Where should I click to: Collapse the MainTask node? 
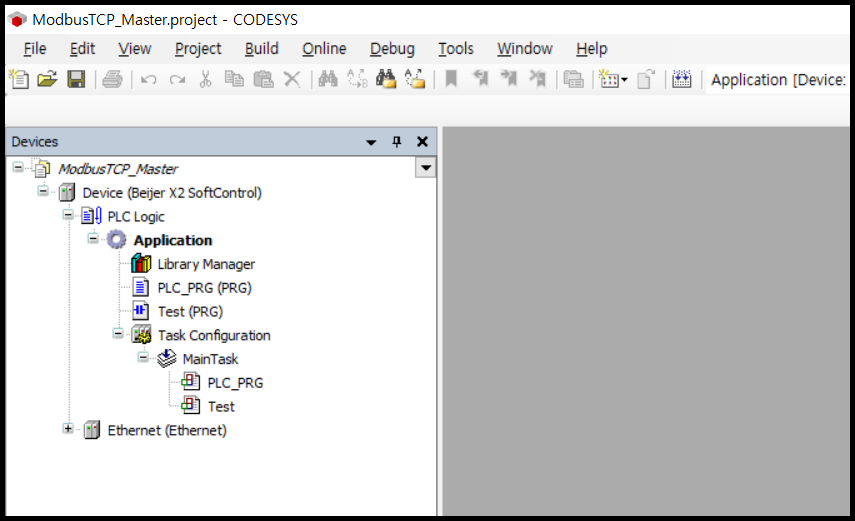tap(143, 357)
